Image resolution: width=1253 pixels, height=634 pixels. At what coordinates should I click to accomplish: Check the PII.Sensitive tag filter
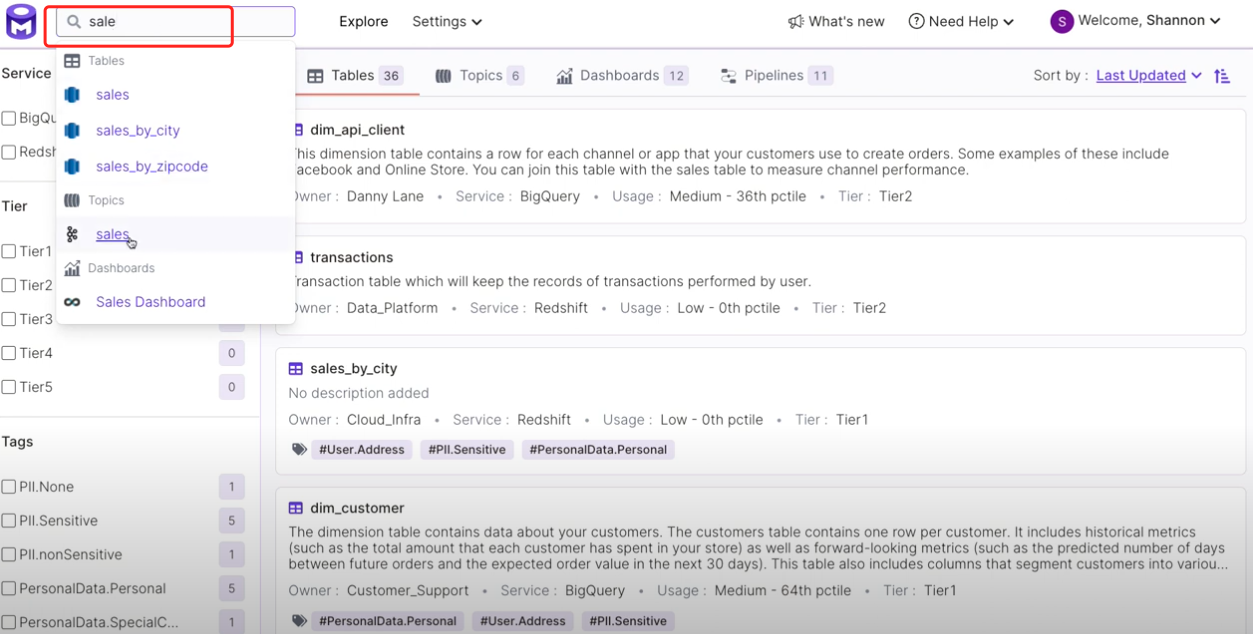[9, 521]
